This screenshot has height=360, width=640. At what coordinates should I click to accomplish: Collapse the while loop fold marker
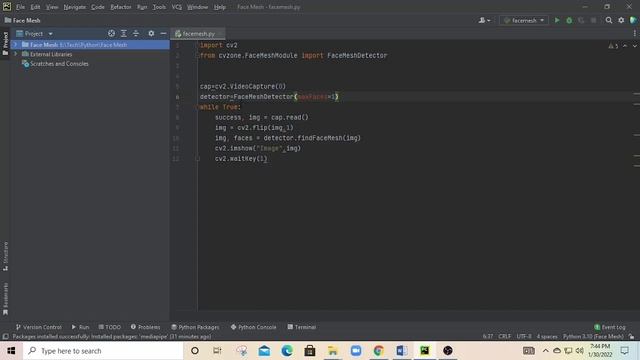pyautogui.click(x=197, y=107)
